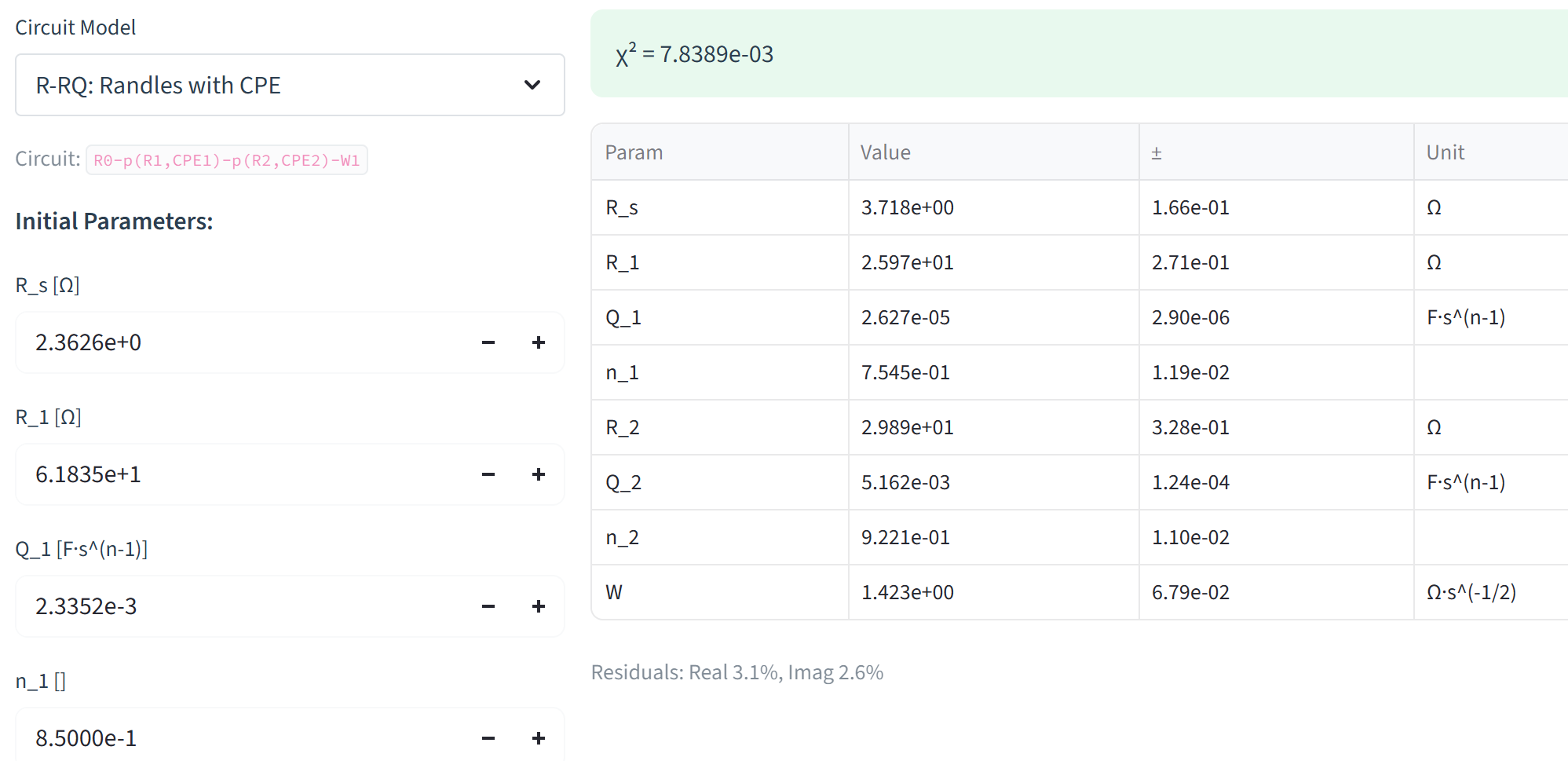Decrease the Q_1 initial value
This screenshot has height=761, width=1568.
click(488, 606)
